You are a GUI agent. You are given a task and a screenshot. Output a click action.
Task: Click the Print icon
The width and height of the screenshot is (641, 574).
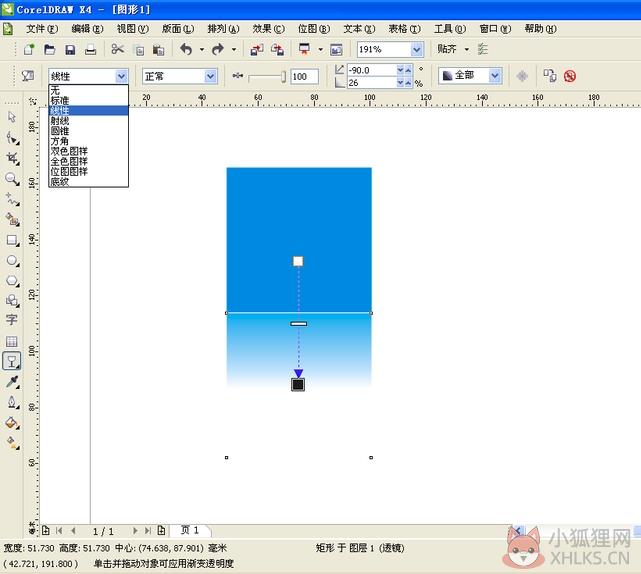tap(90, 49)
